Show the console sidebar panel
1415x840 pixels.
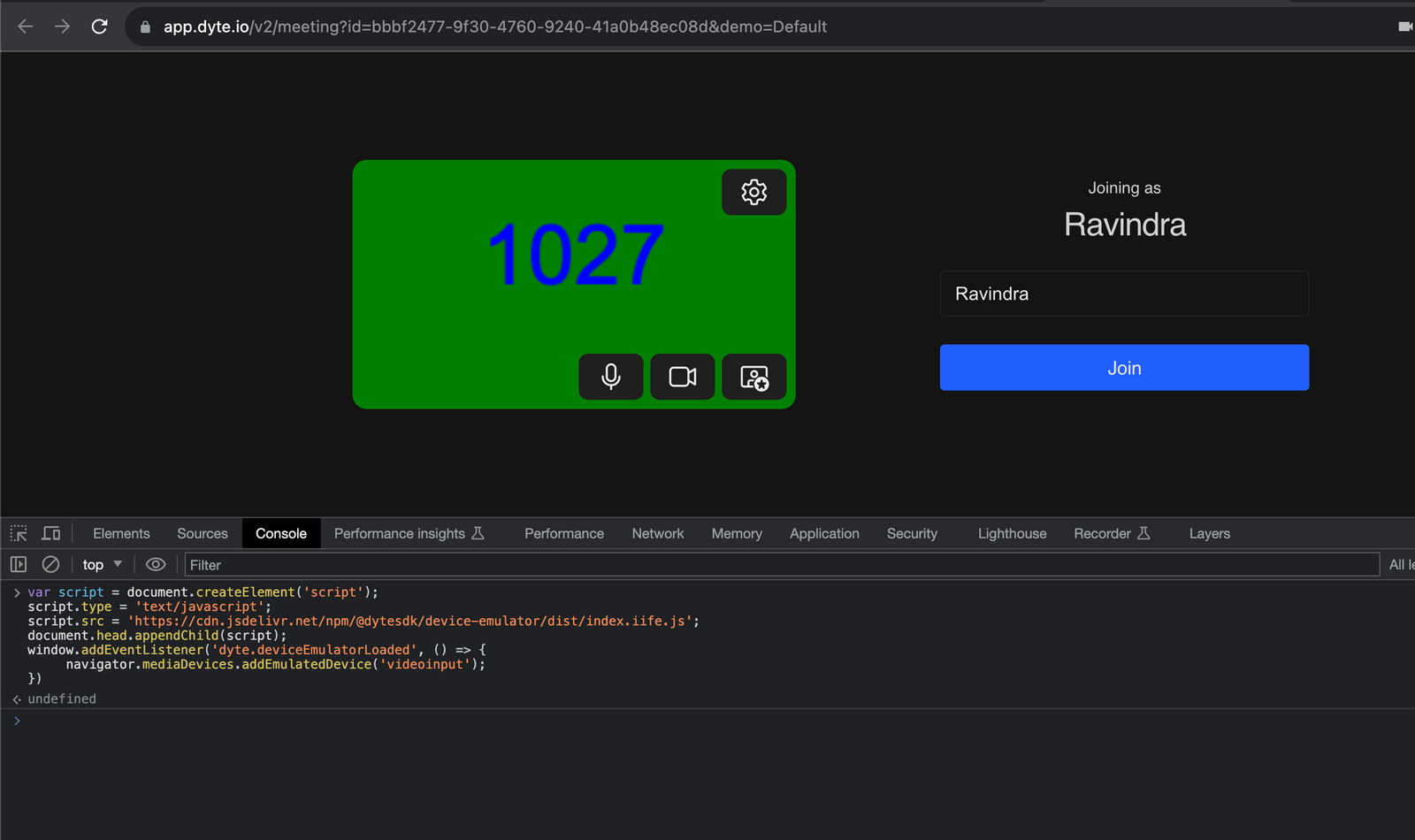18,564
